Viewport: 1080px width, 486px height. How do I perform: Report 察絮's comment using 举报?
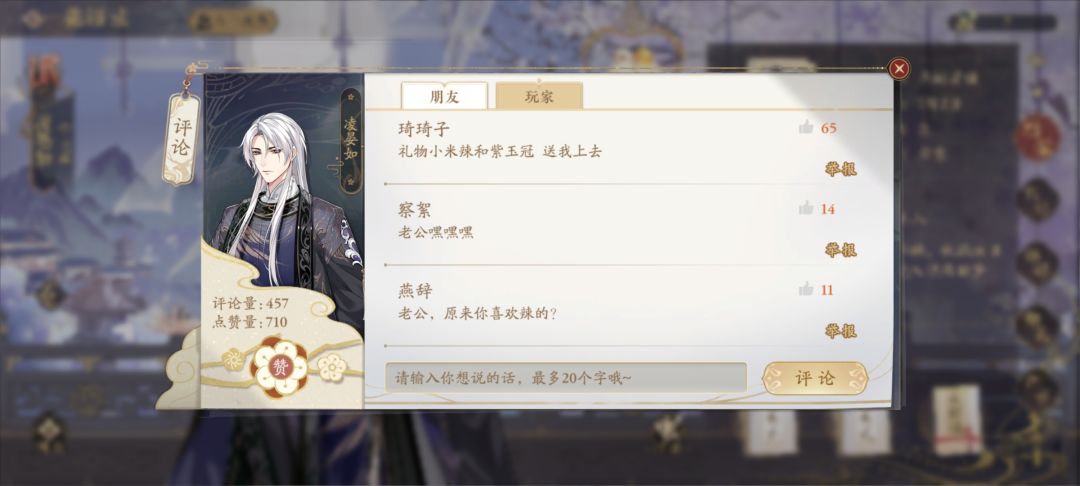(x=840, y=250)
